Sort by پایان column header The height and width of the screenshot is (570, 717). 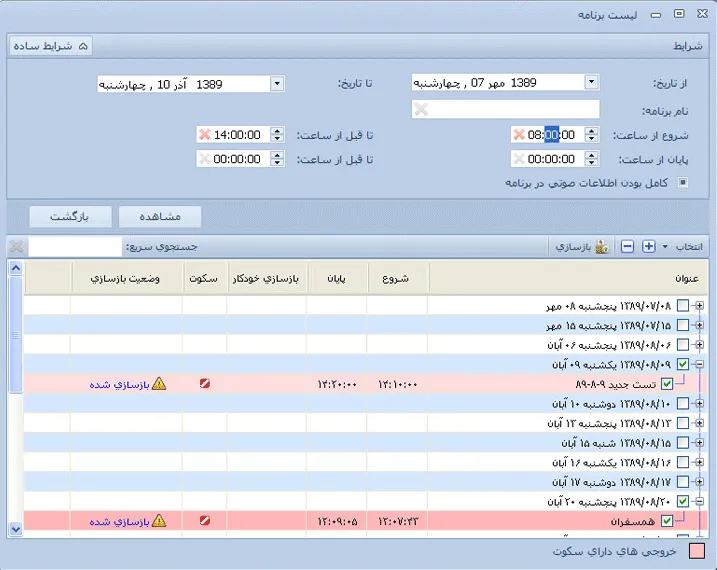(x=337, y=278)
